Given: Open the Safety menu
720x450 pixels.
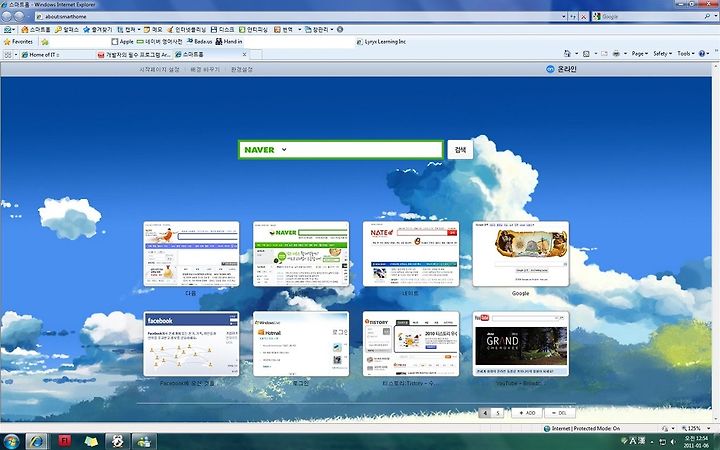Looking at the screenshot, I should pos(662,54).
